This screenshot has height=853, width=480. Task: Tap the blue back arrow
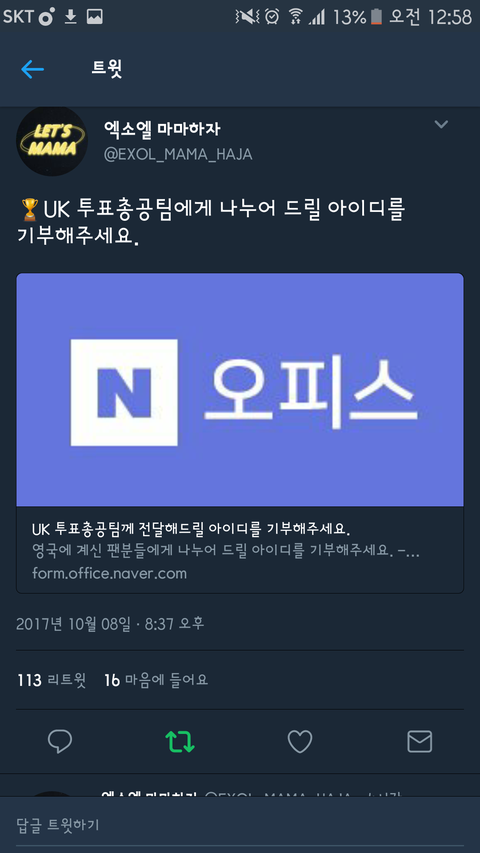[32, 69]
